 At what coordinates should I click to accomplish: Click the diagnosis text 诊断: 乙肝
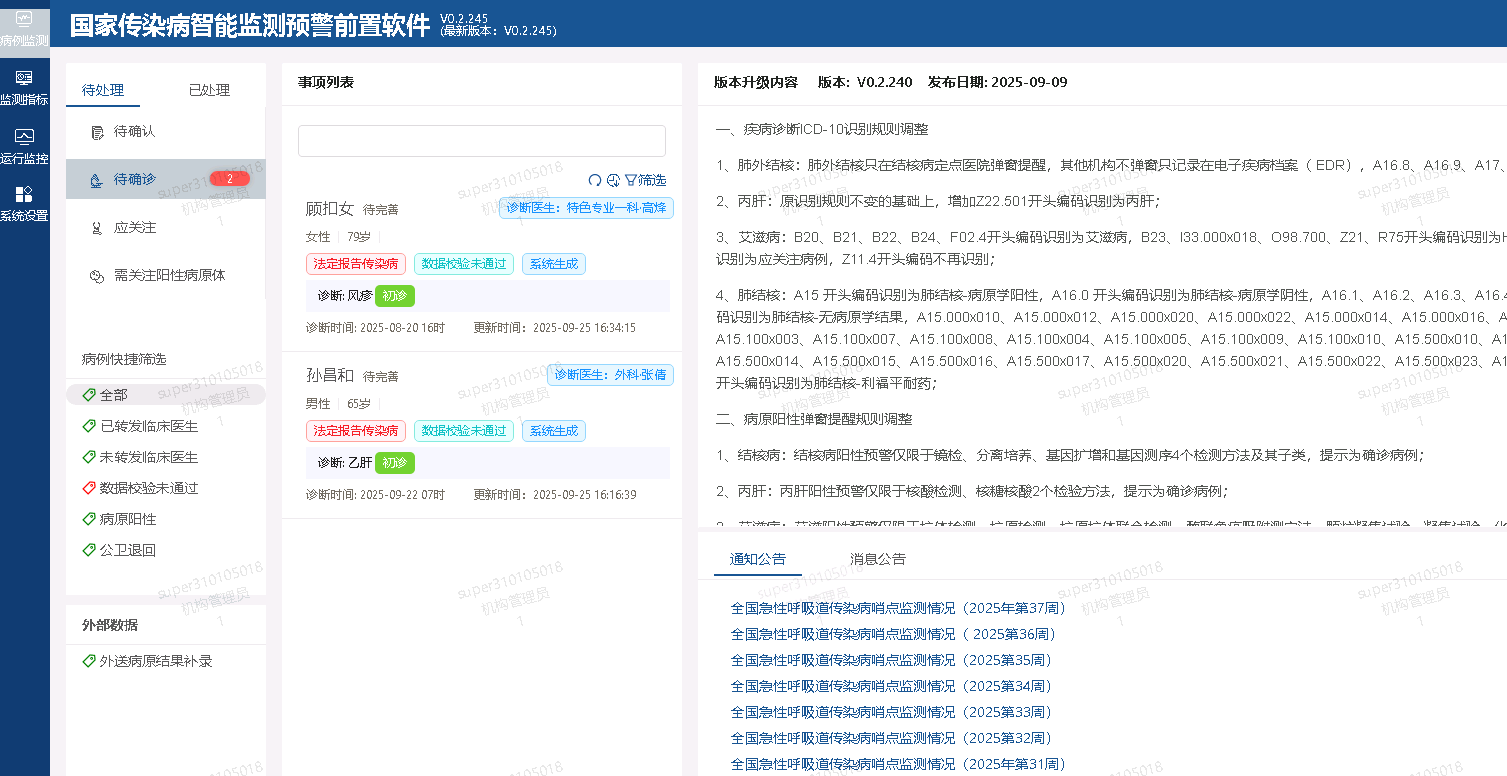(x=345, y=463)
